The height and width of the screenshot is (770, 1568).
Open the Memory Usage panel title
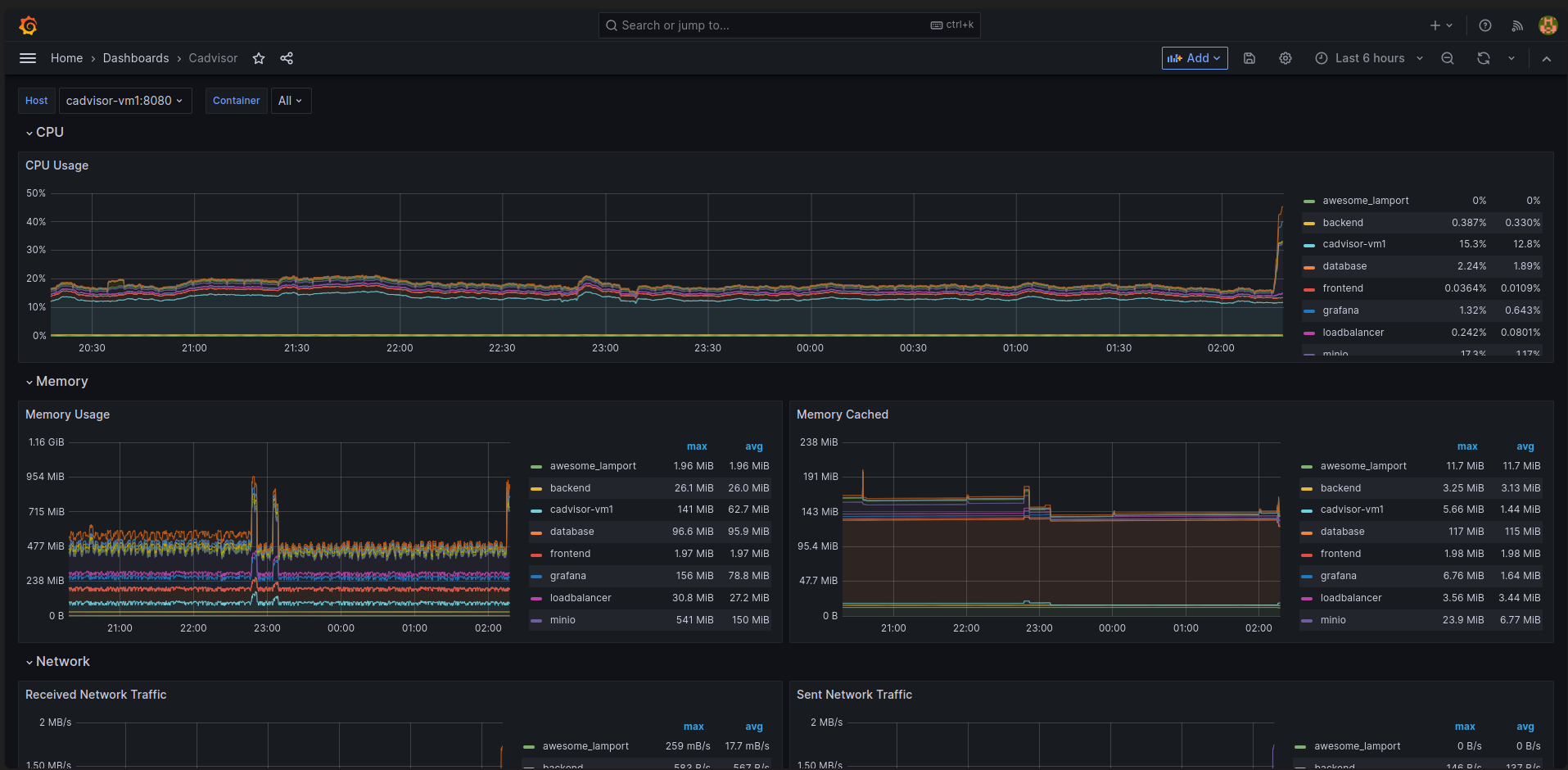click(67, 414)
